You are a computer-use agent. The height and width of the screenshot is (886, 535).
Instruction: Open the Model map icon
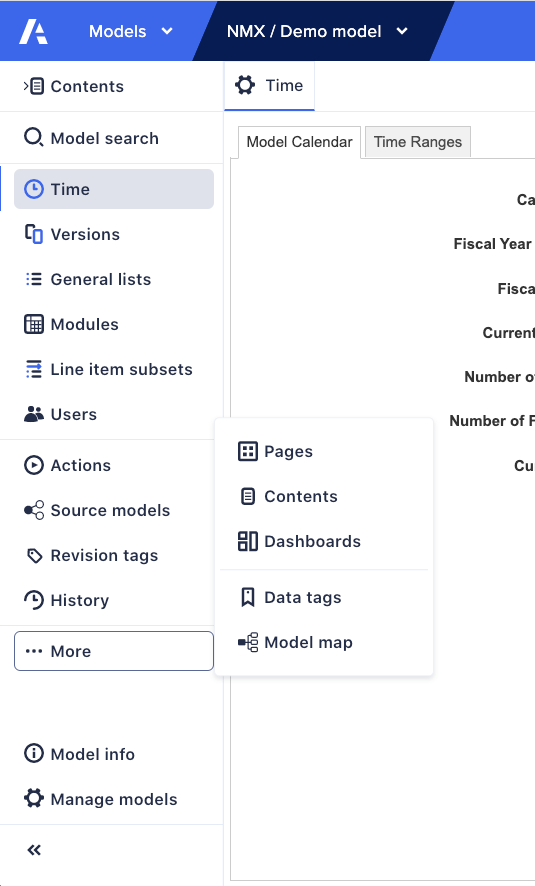coord(247,642)
